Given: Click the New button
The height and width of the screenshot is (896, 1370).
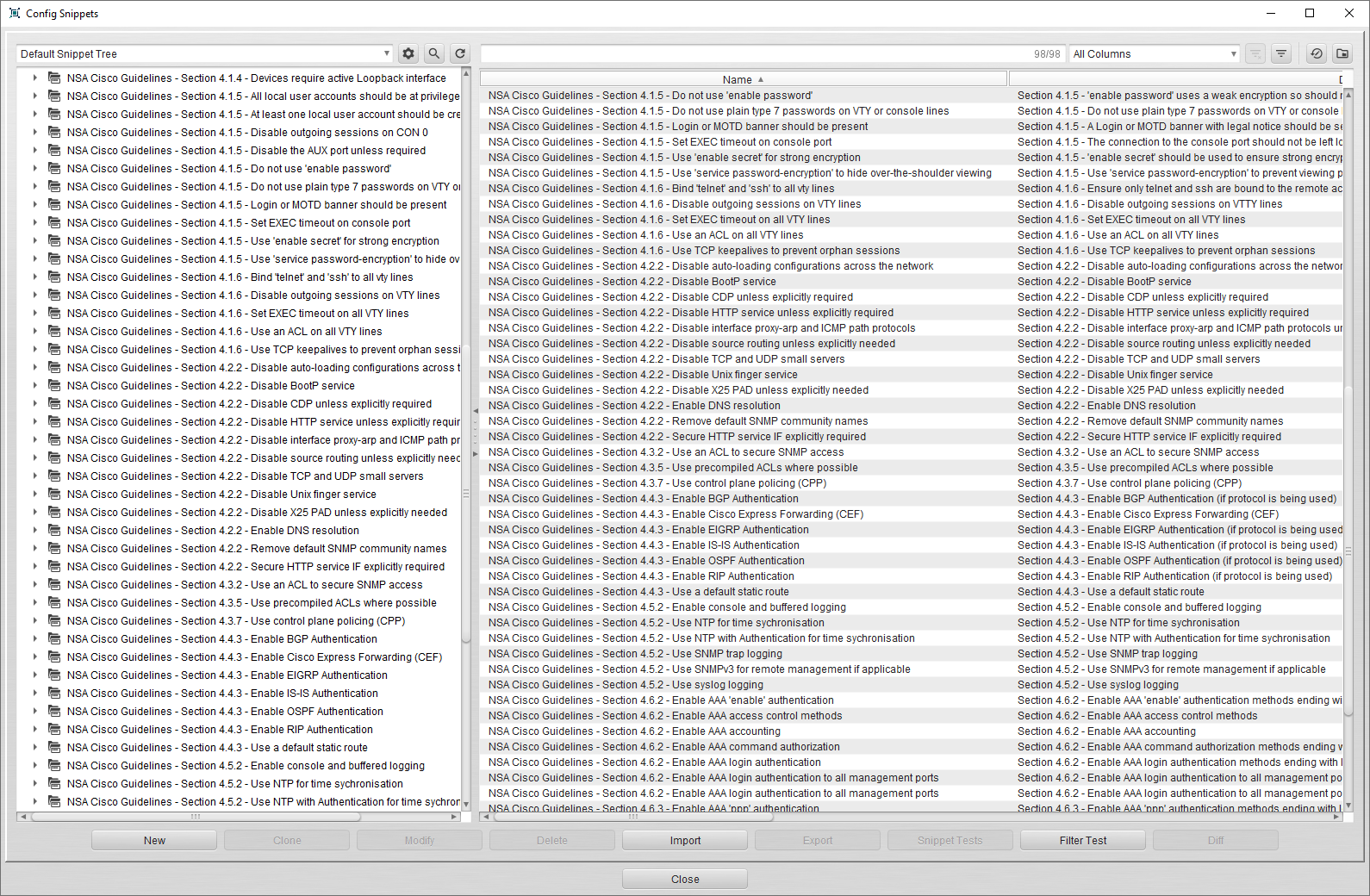Looking at the screenshot, I should point(154,840).
